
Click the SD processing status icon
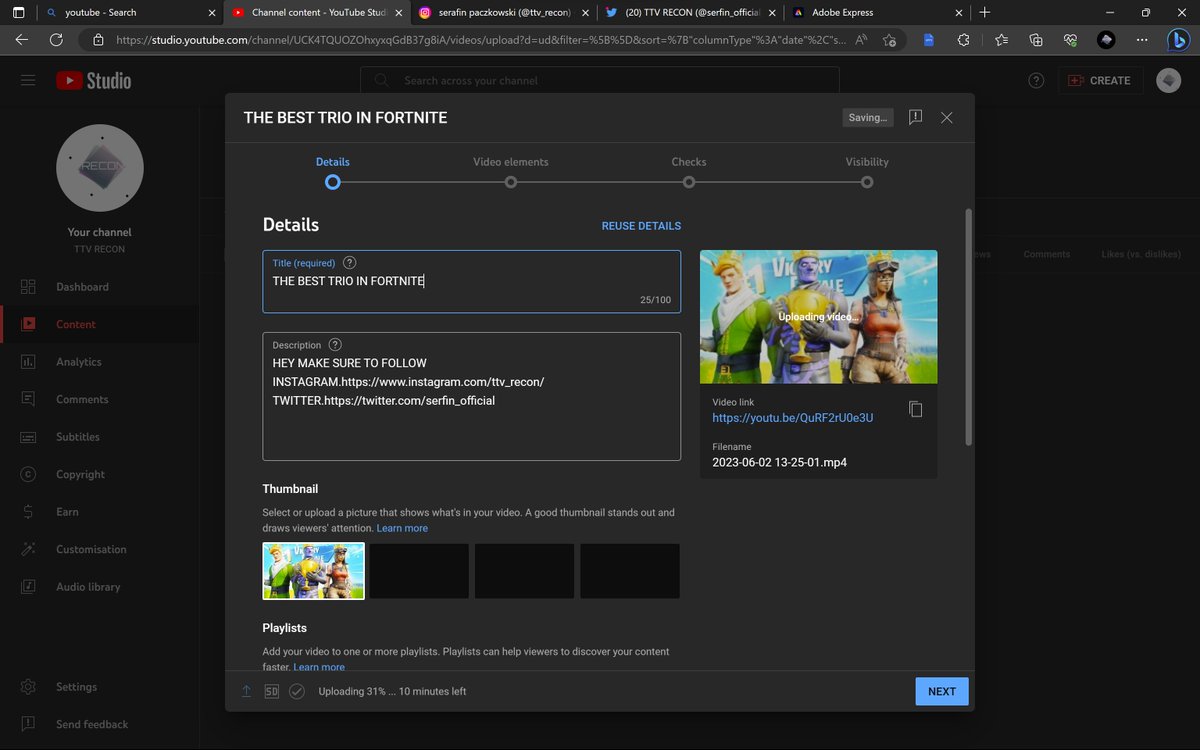coord(272,691)
